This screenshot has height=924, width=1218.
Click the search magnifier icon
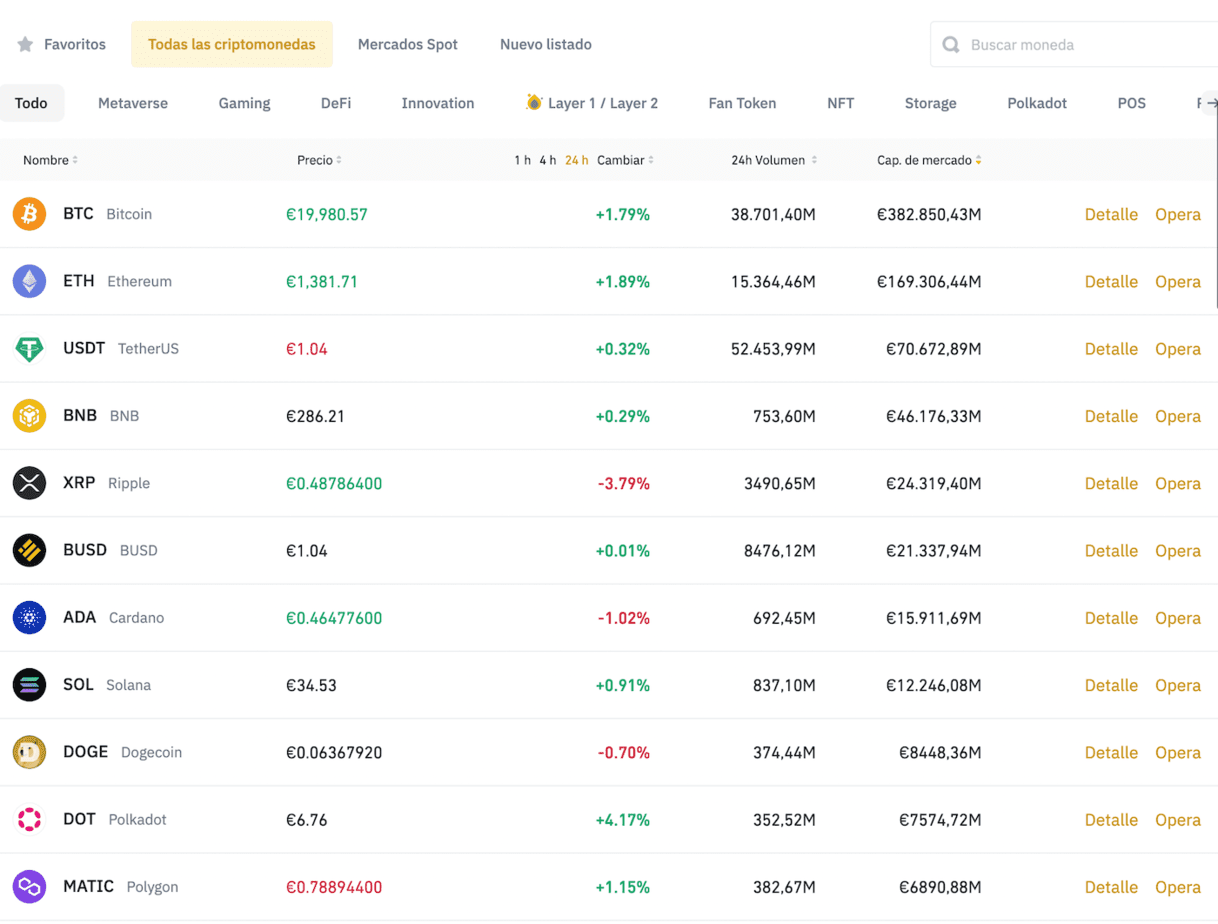[951, 45]
